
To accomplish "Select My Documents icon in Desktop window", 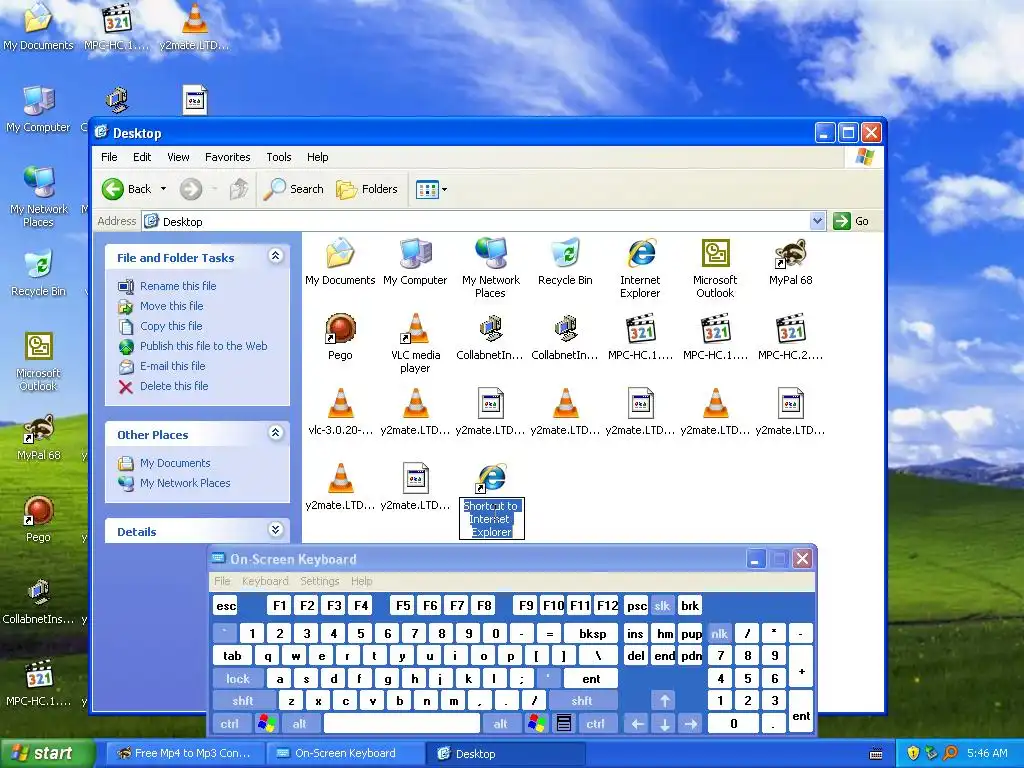I will 340,253.
